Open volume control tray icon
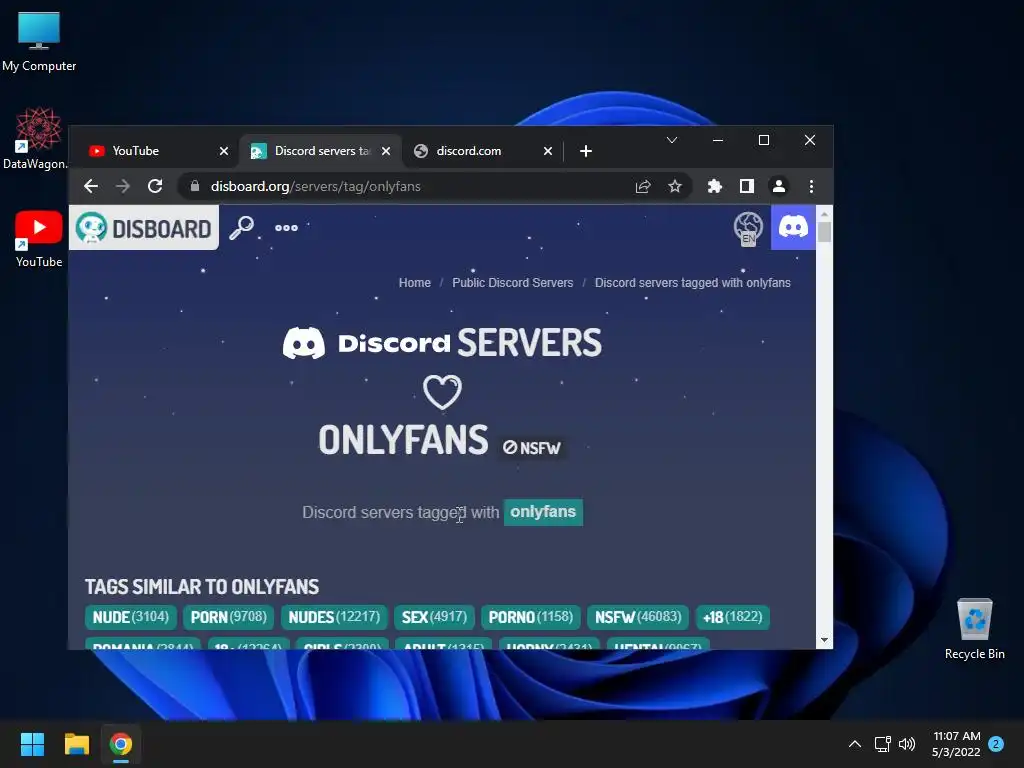This screenshot has height=768, width=1024. [x=907, y=744]
